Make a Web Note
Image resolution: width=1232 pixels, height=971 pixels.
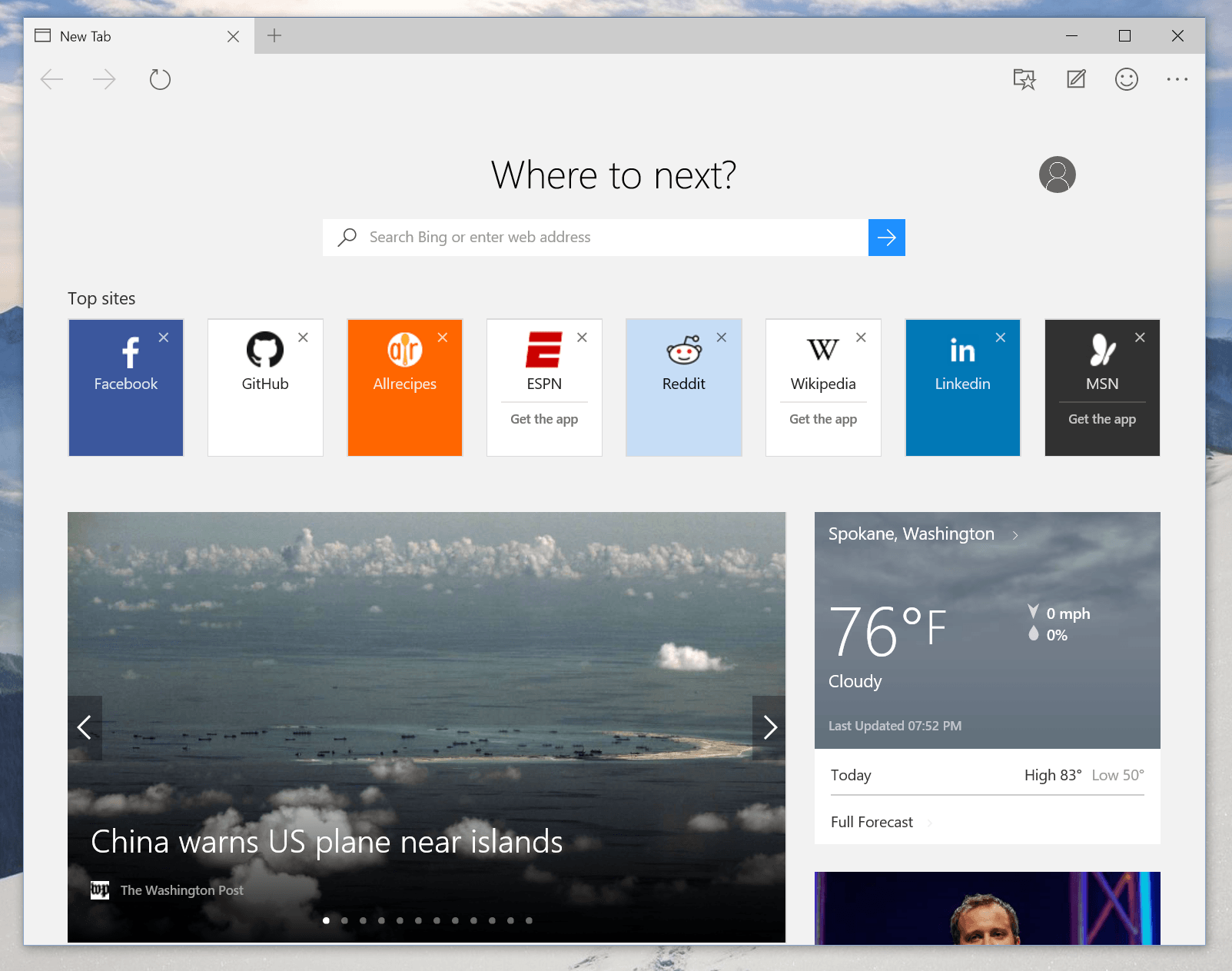(1076, 79)
